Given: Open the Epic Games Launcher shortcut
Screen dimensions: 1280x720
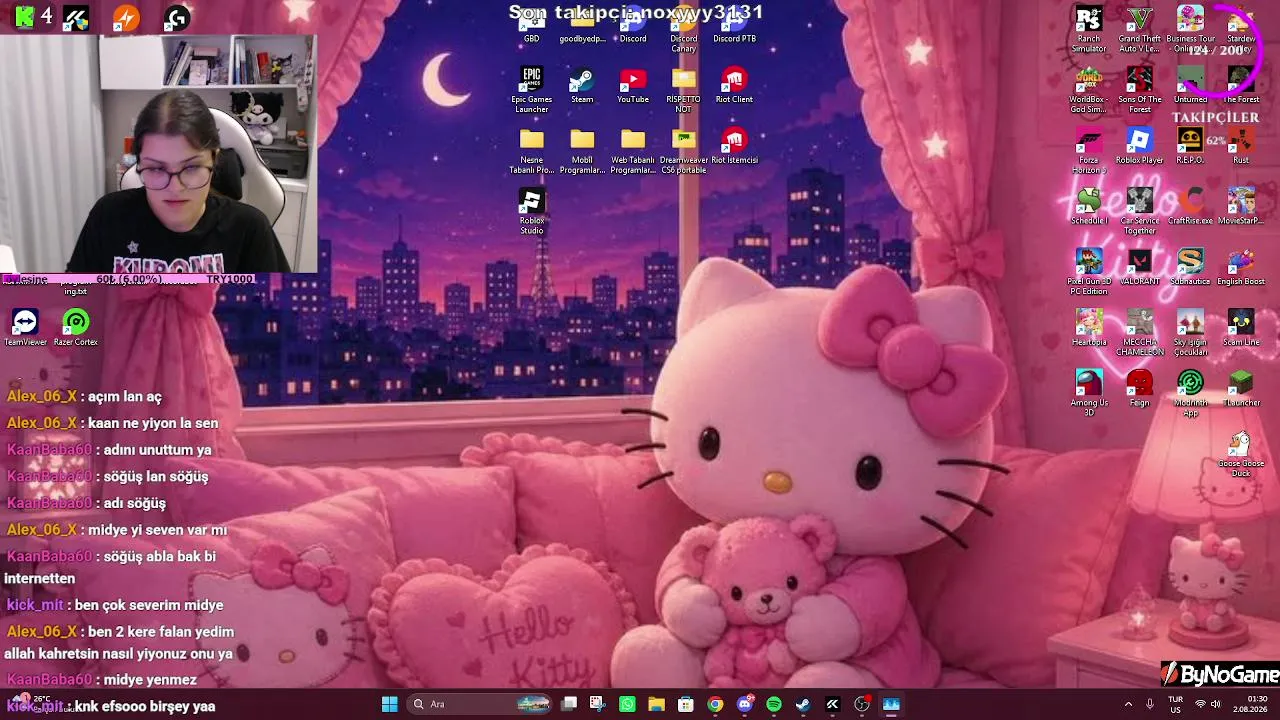Looking at the screenshot, I should point(531,90).
